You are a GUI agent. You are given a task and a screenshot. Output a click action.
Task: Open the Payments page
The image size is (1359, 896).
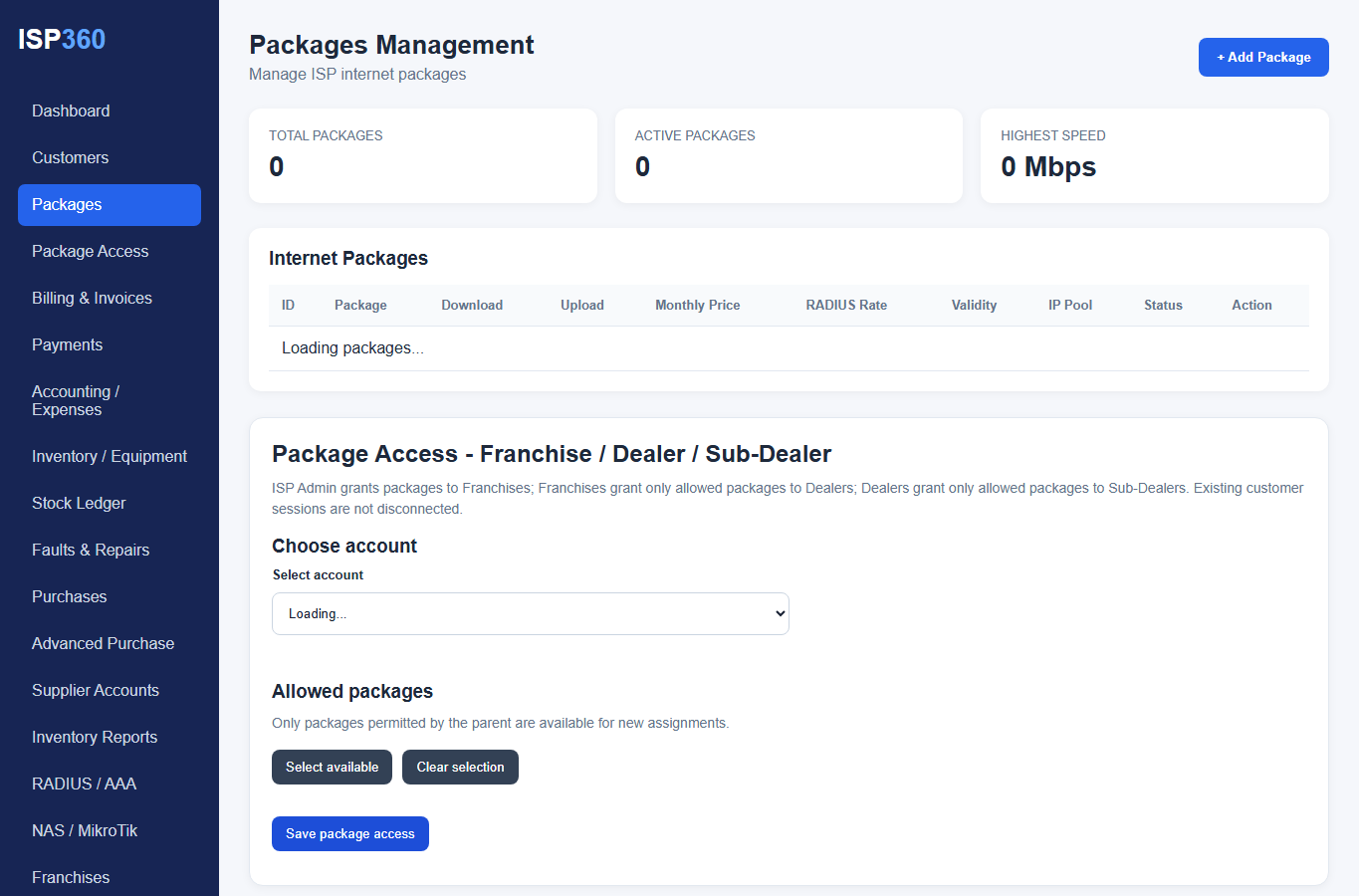click(110, 344)
